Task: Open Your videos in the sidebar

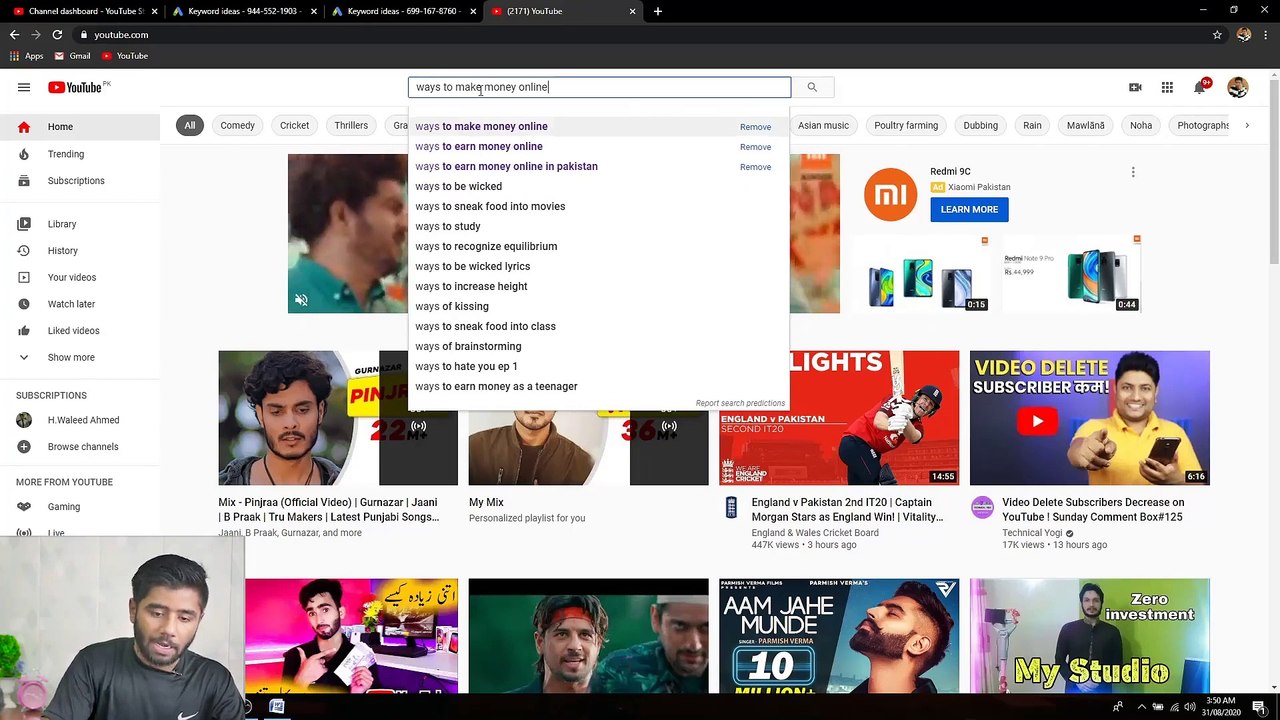Action: [x=80, y=277]
